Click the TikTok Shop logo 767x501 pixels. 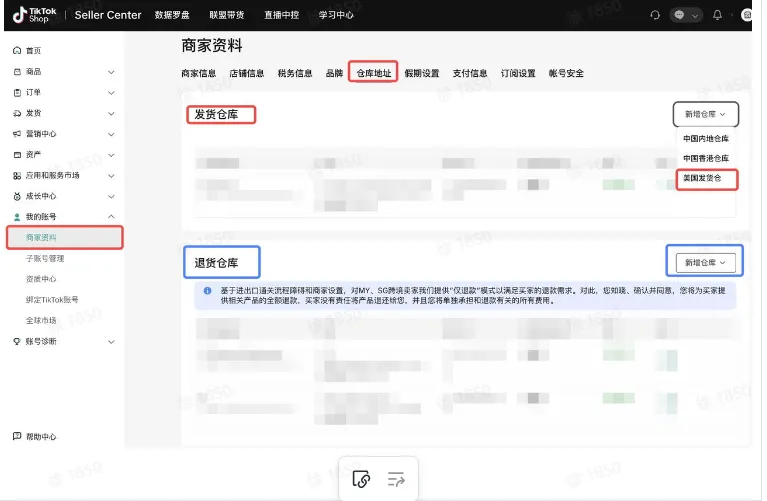point(34,15)
